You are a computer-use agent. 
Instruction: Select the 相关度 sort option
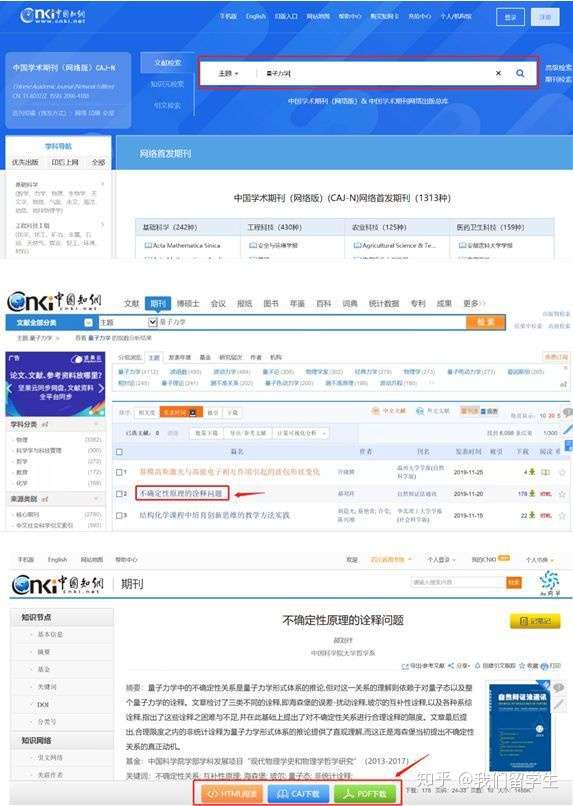146,412
